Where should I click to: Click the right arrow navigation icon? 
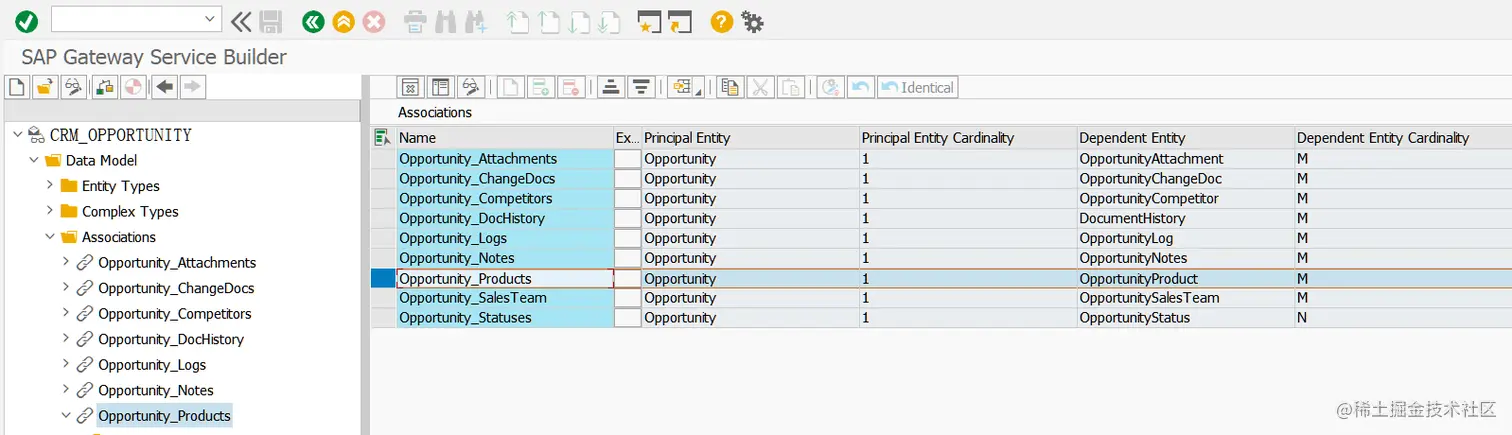coord(193,87)
